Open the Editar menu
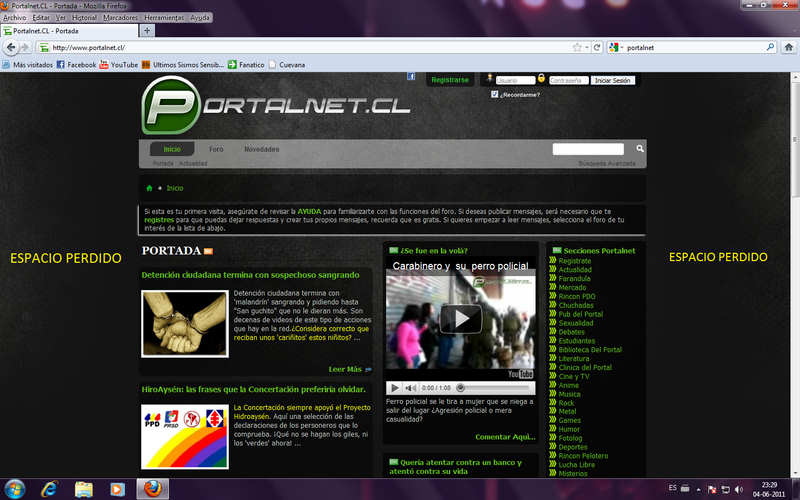This screenshot has width=800, height=500. click(x=41, y=17)
